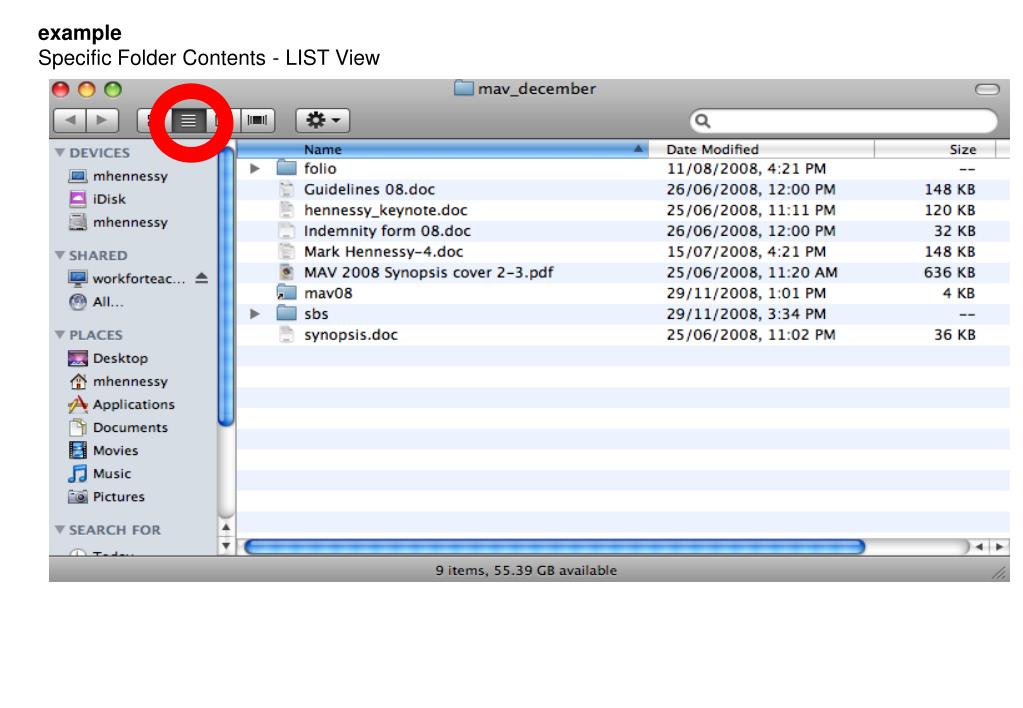This screenshot has height=708, width=1023.
Task: Click horizontal scroll right arrow
Action: click(x=1000, y=547)
